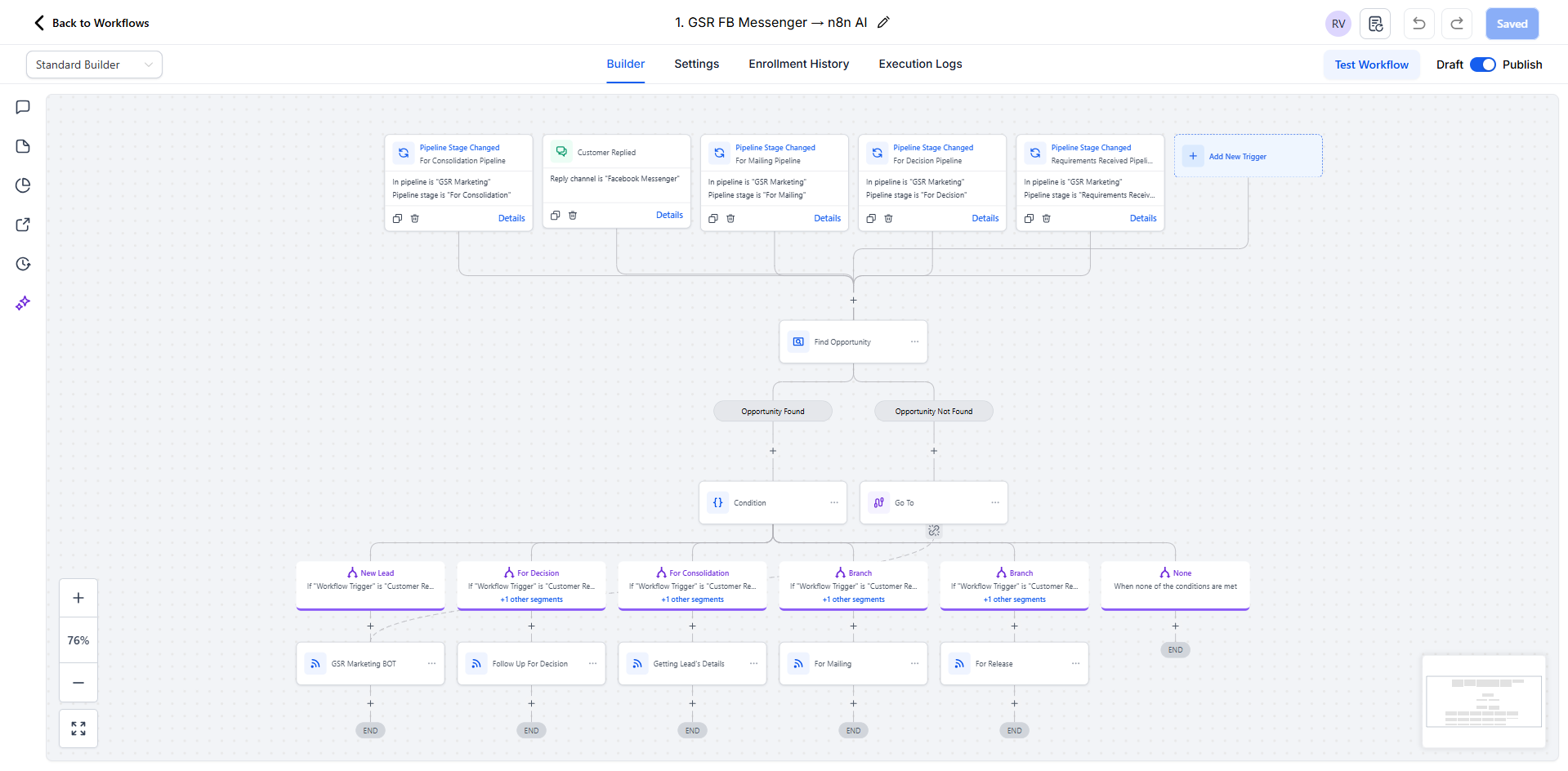The width and height of the screenshot is (1568, 771).
Task: Undo the last workflow change
Action: click(x=1419, y=24)
